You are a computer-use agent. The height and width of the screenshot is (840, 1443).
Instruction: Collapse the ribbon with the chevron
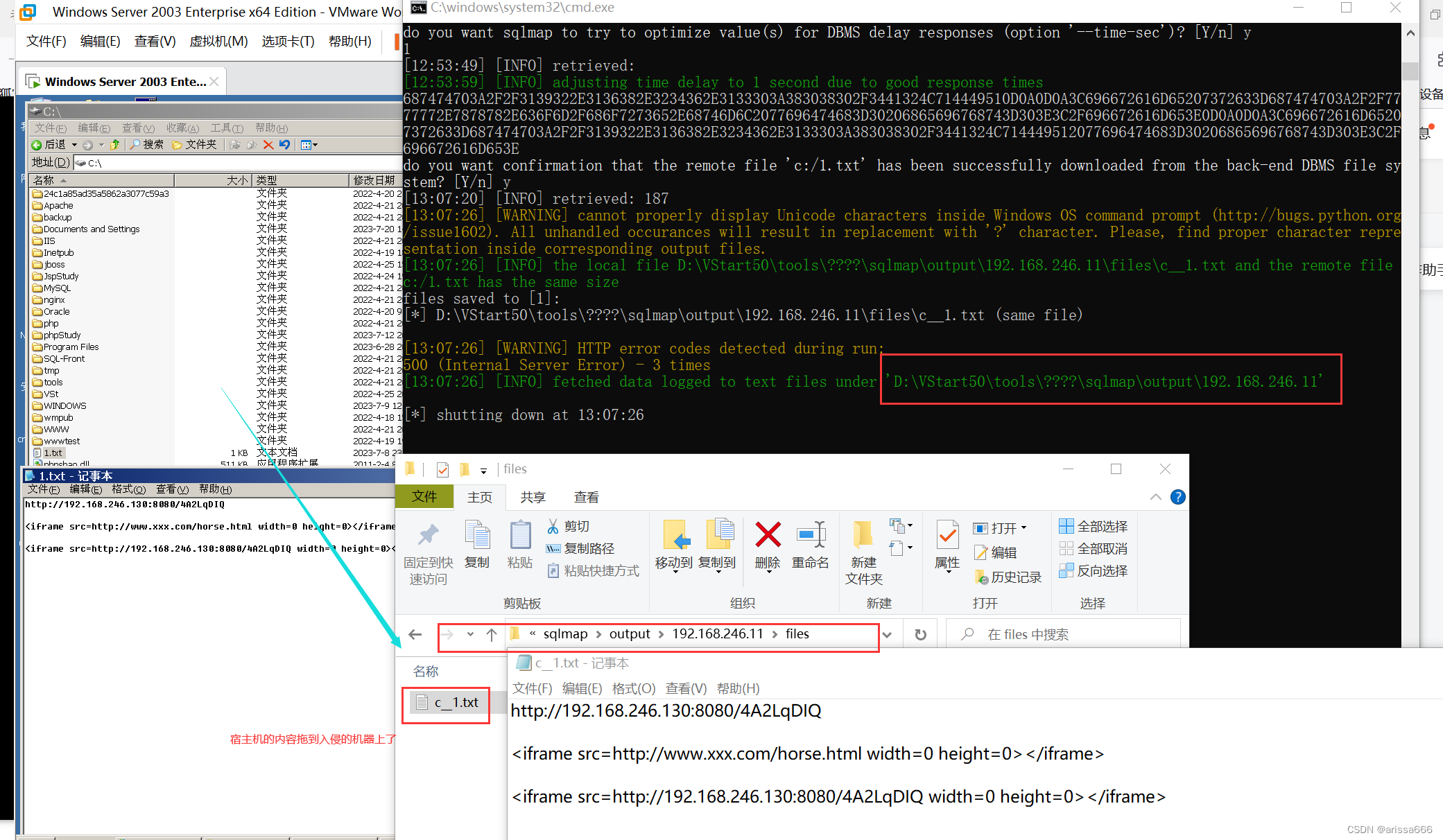pyautogui.click(x=1155, y=497)
